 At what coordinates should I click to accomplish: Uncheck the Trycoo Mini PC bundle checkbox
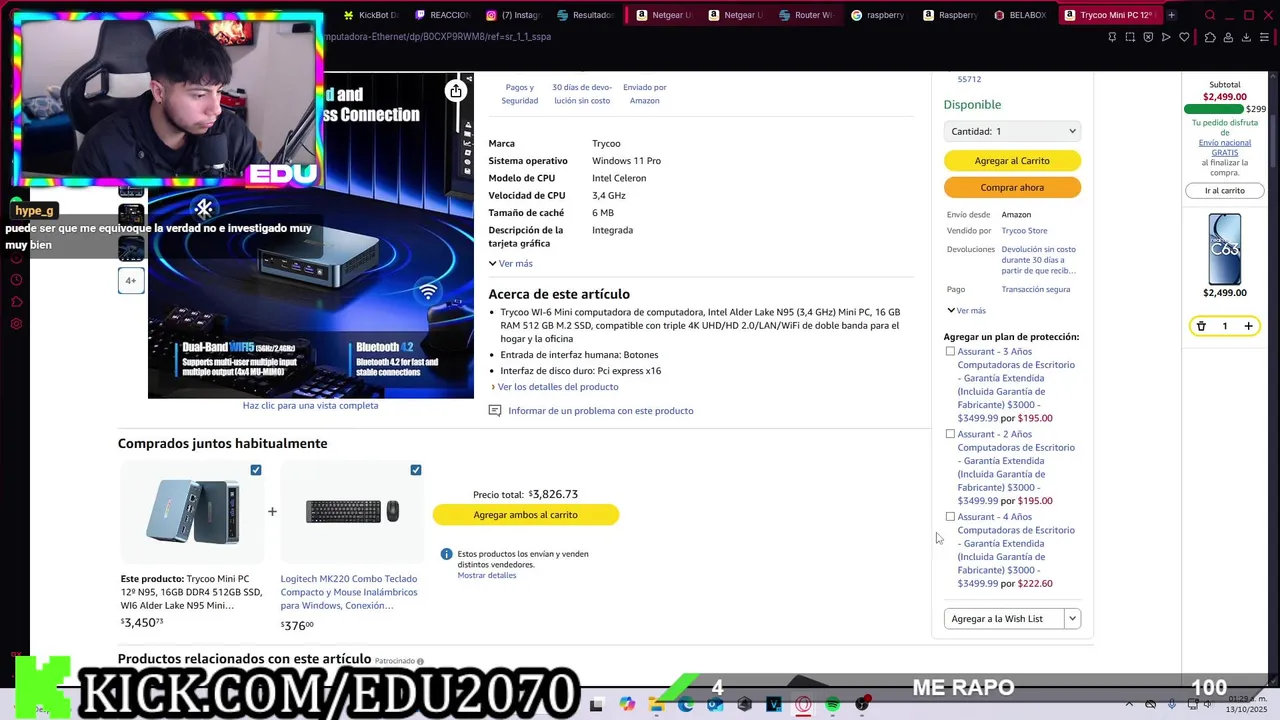[x=256, y=470]
